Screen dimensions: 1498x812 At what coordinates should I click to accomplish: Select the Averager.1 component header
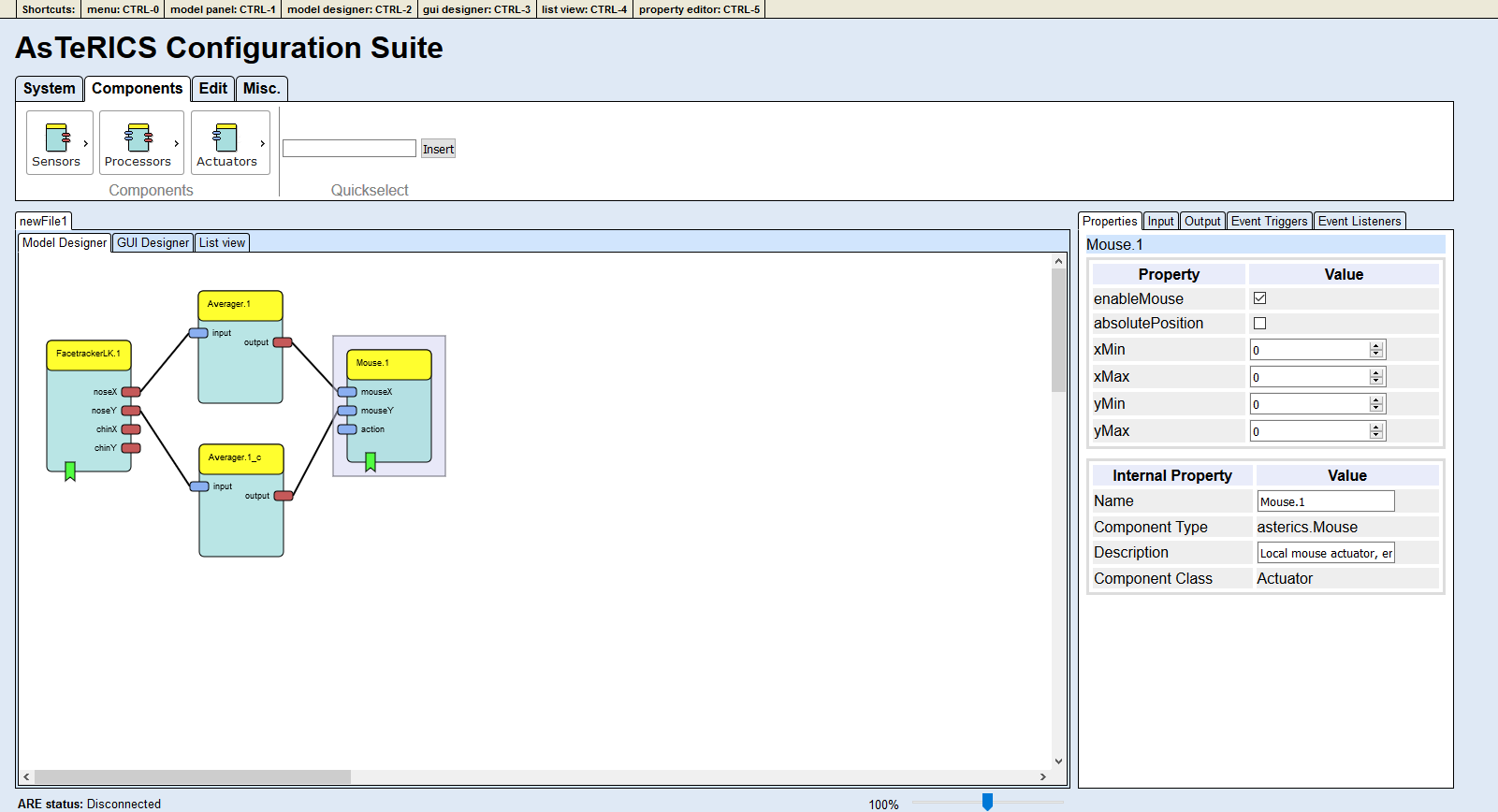240,305
